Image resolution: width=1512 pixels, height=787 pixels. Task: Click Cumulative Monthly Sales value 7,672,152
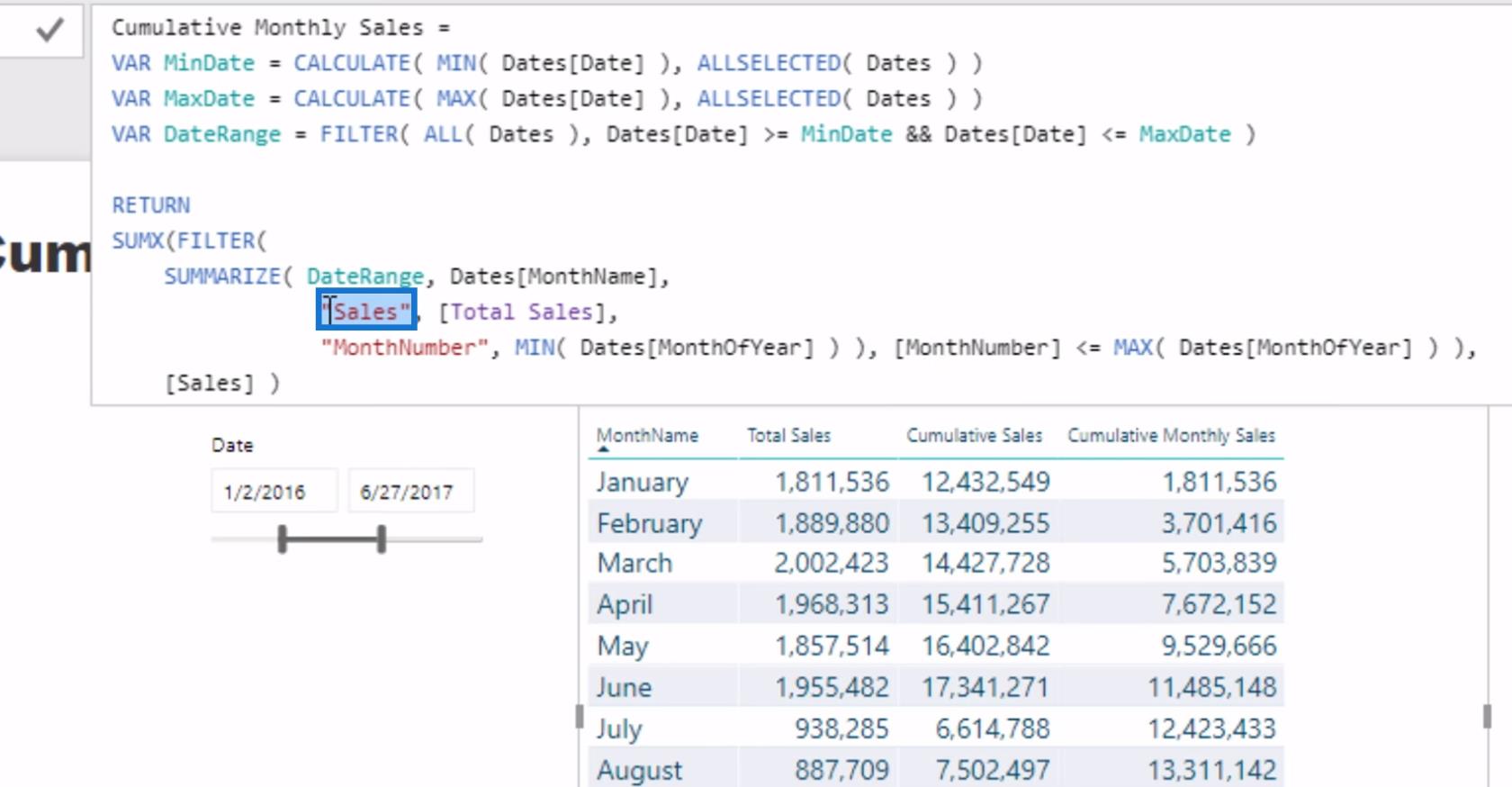(1219, 605)
